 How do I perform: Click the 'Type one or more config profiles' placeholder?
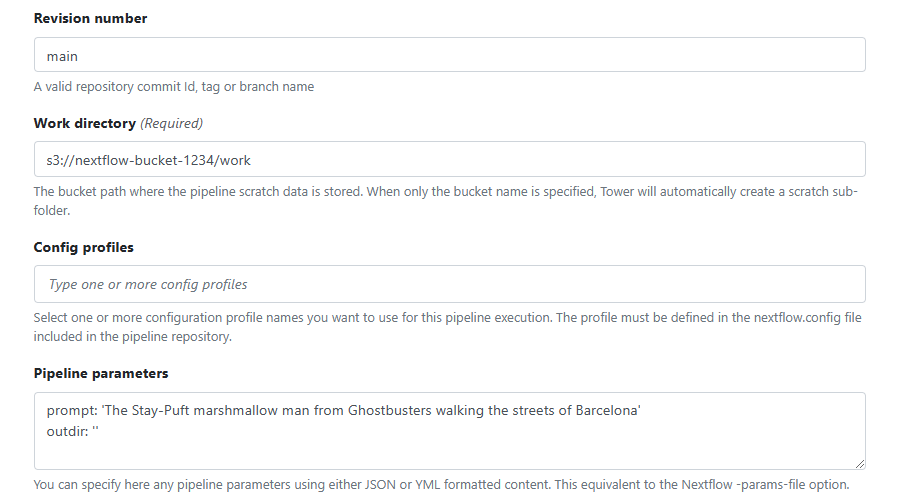tap(148, 285)
